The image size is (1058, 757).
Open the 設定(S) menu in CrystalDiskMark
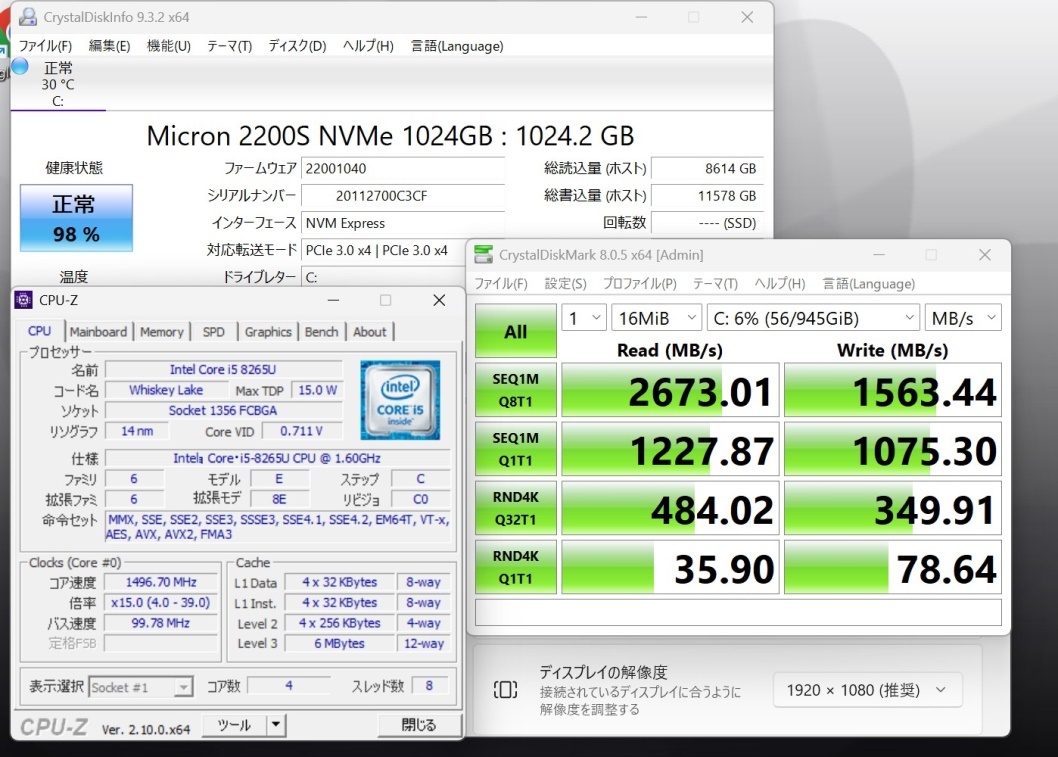pyautogui.click(x=565, y=283)
